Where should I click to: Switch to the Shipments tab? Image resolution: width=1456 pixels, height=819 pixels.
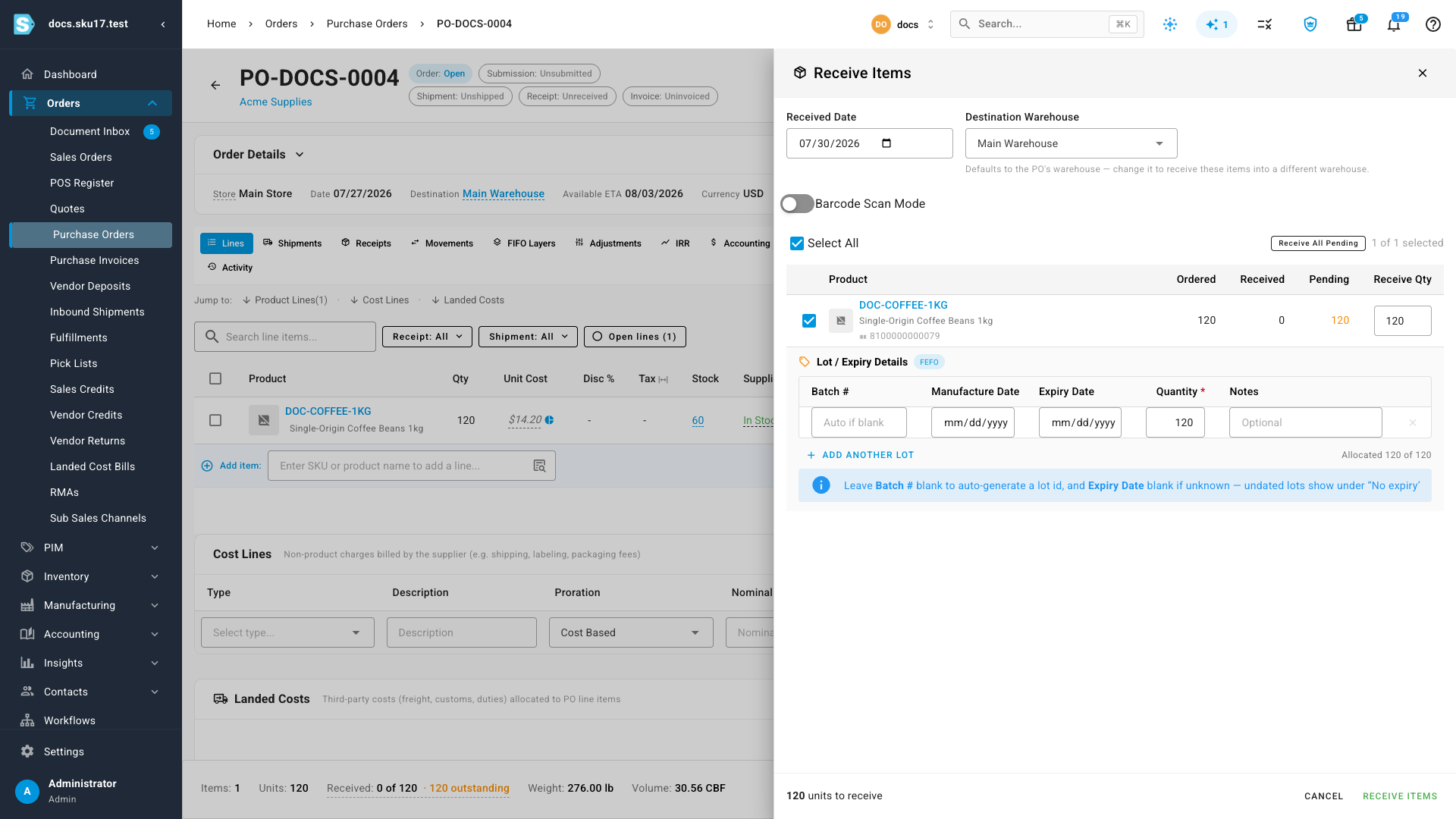pyautogui.click(x=292, y=243)
